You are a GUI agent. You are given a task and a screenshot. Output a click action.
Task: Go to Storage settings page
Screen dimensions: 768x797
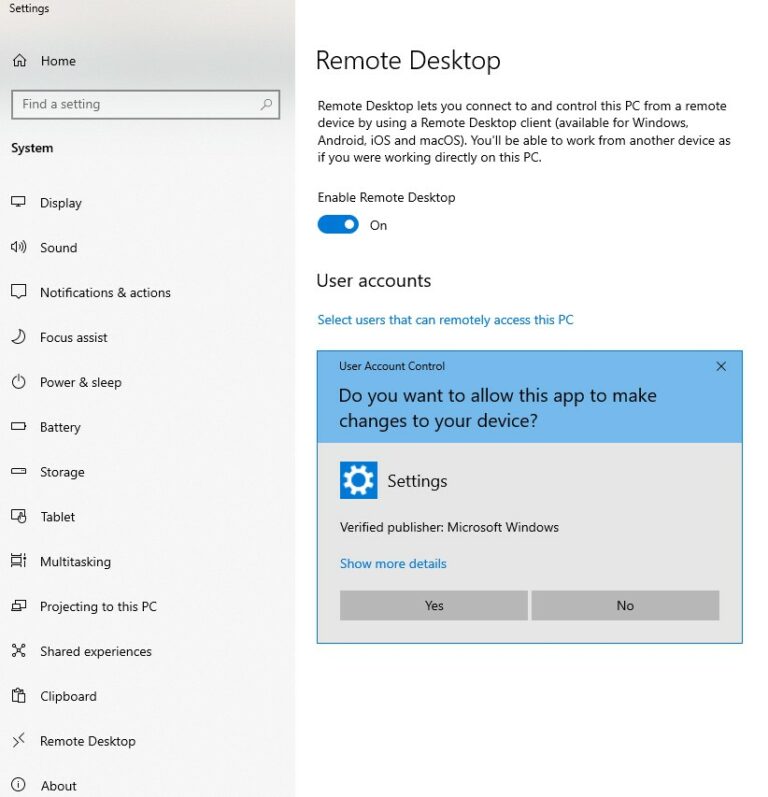click(x=62, y=472)
